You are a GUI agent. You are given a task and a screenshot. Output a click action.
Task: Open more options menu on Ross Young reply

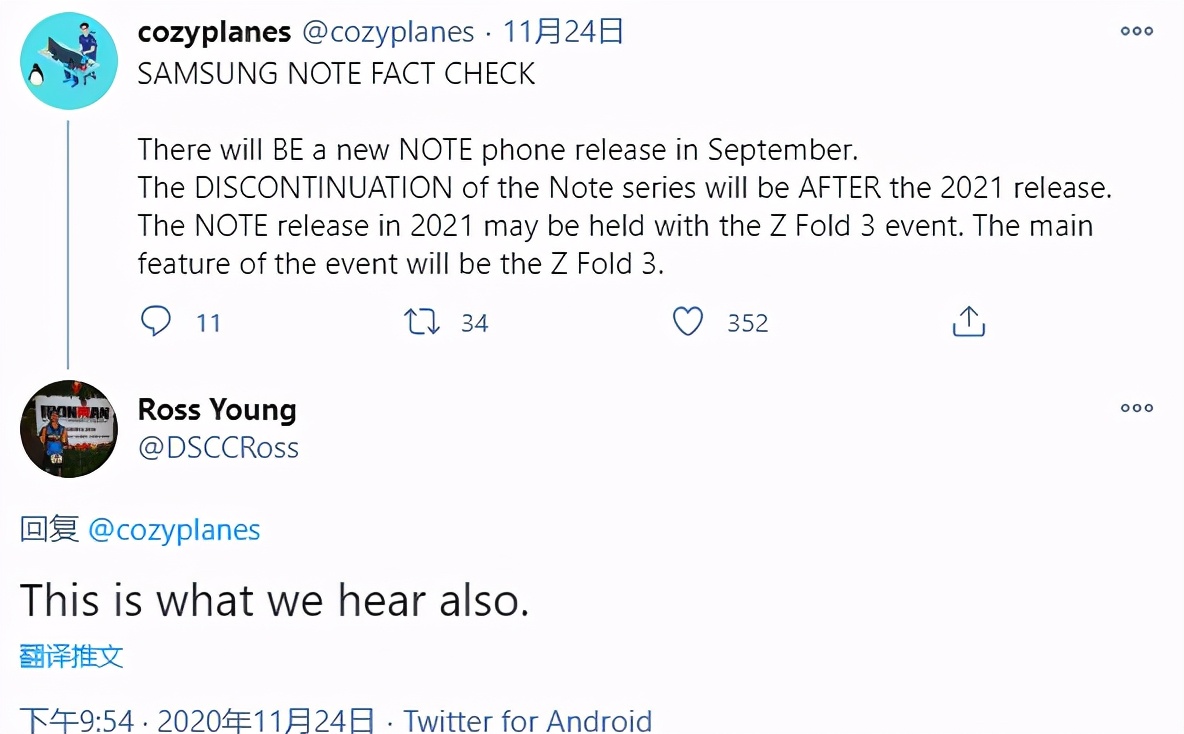click(x=1136, y=408)
